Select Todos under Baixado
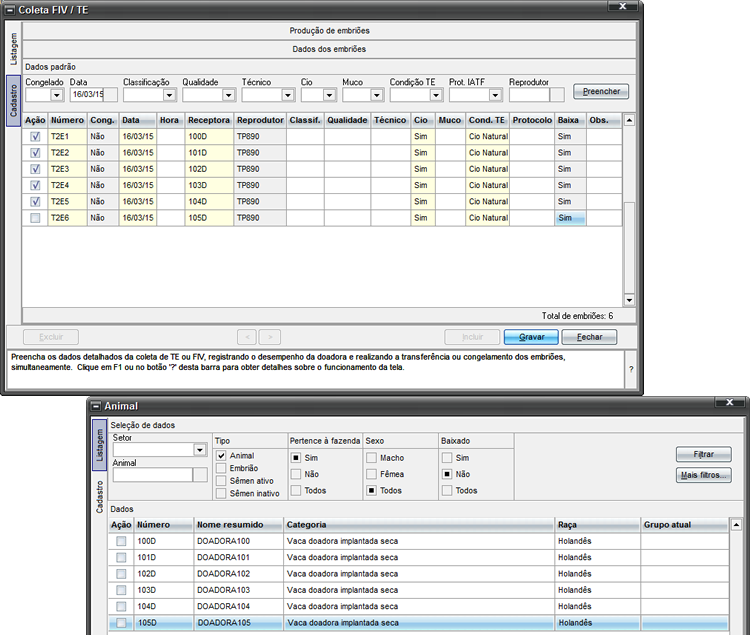Viewport: 750px width, 635px height. (x=447, y=490)
